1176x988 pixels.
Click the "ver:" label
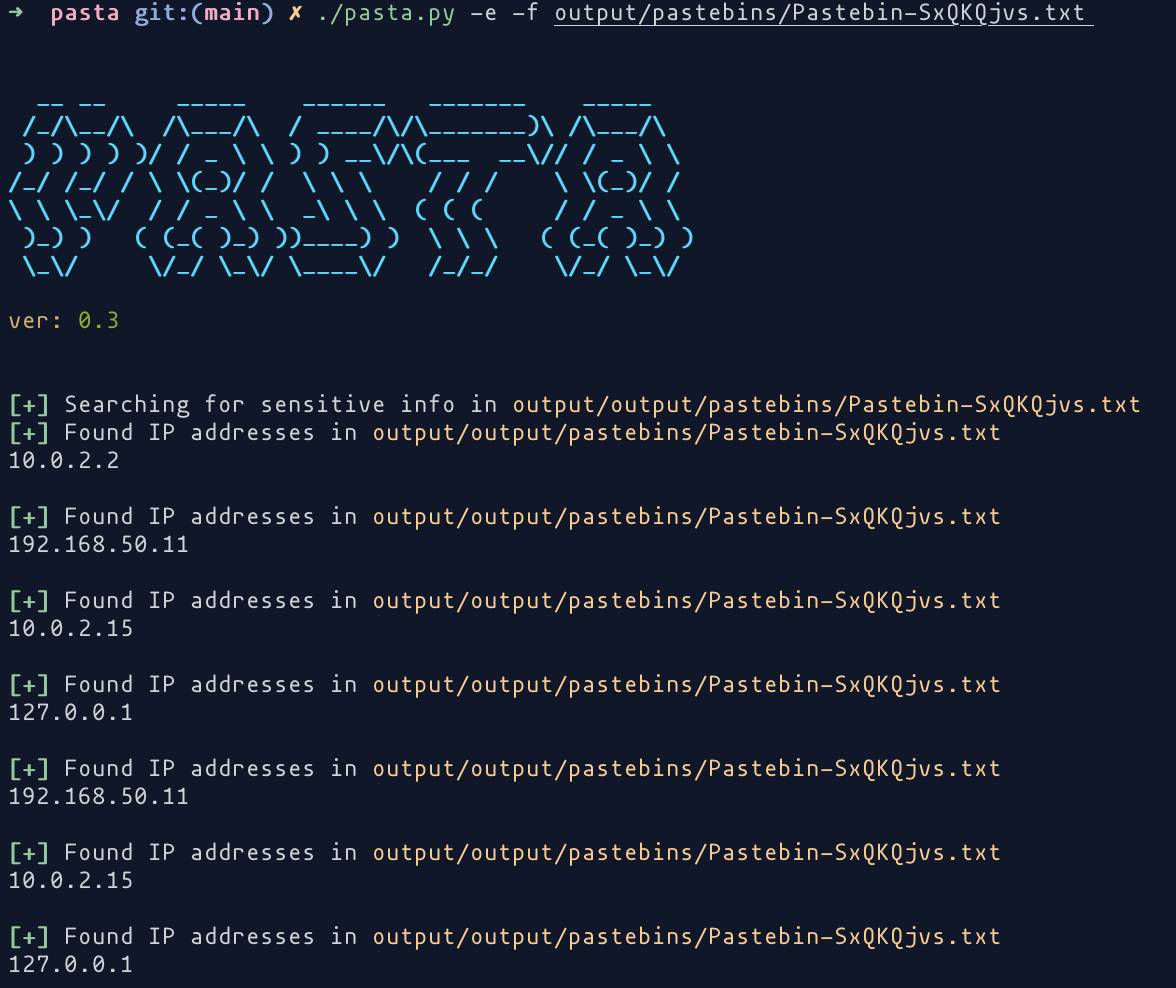[x=35, y=321]
